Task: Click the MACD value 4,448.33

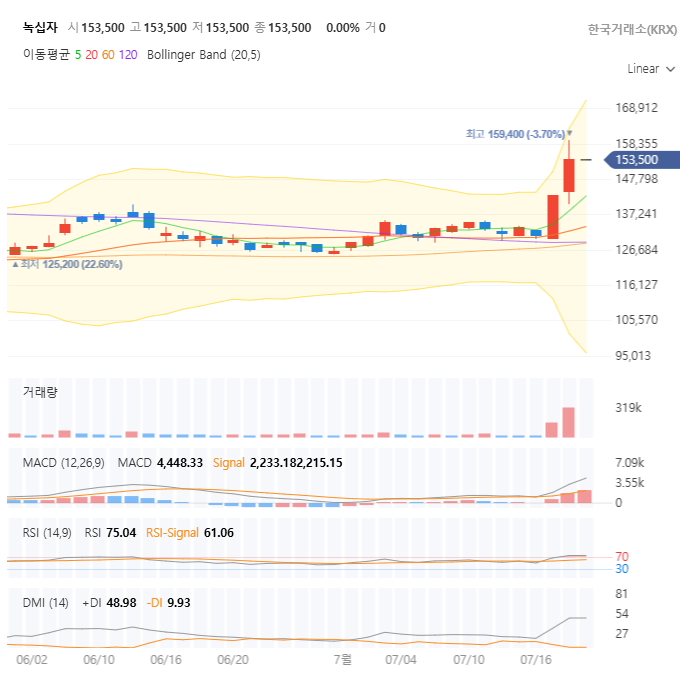Action: [180, 463]
